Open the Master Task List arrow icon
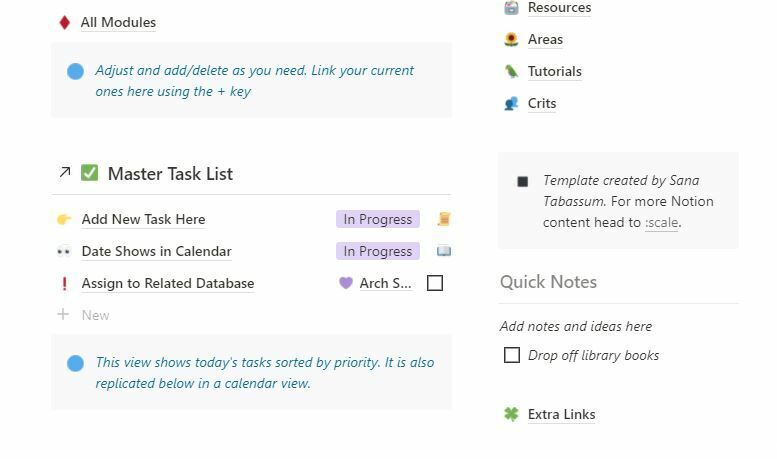This screenshot has width=777, height=459. (x=65, y=173)
